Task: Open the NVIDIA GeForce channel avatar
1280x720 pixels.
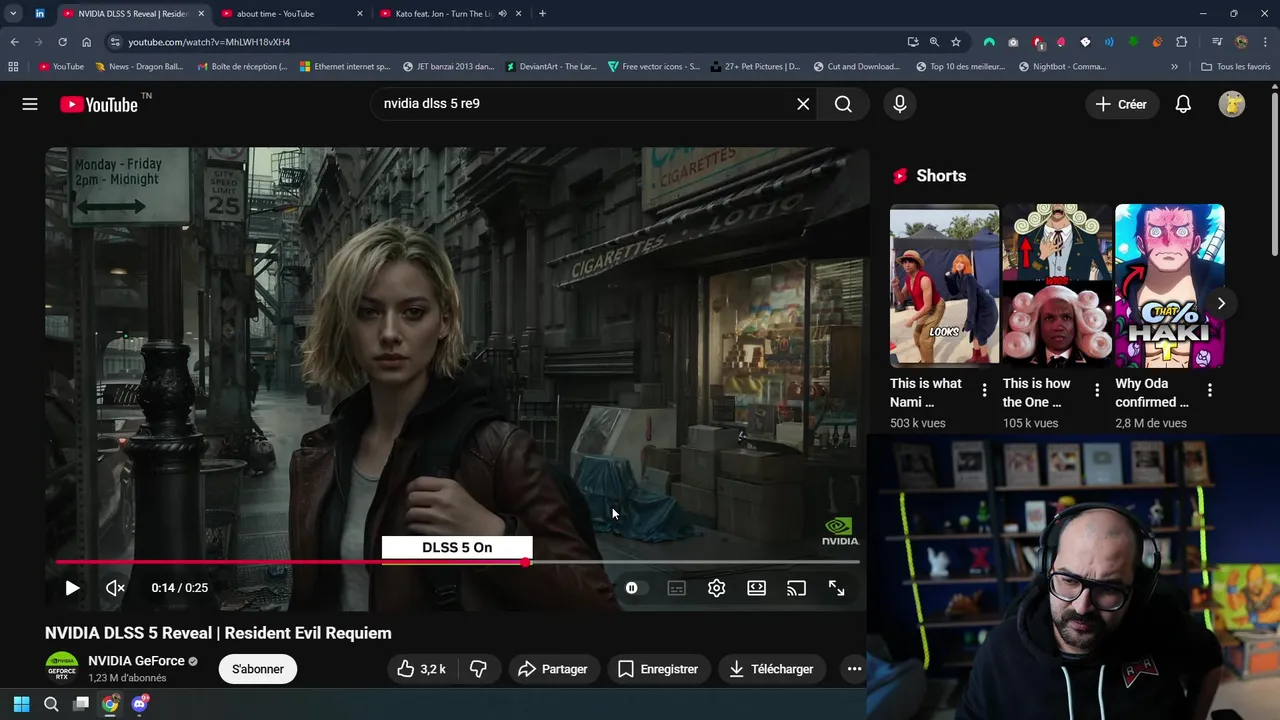Action: [62, 668]
